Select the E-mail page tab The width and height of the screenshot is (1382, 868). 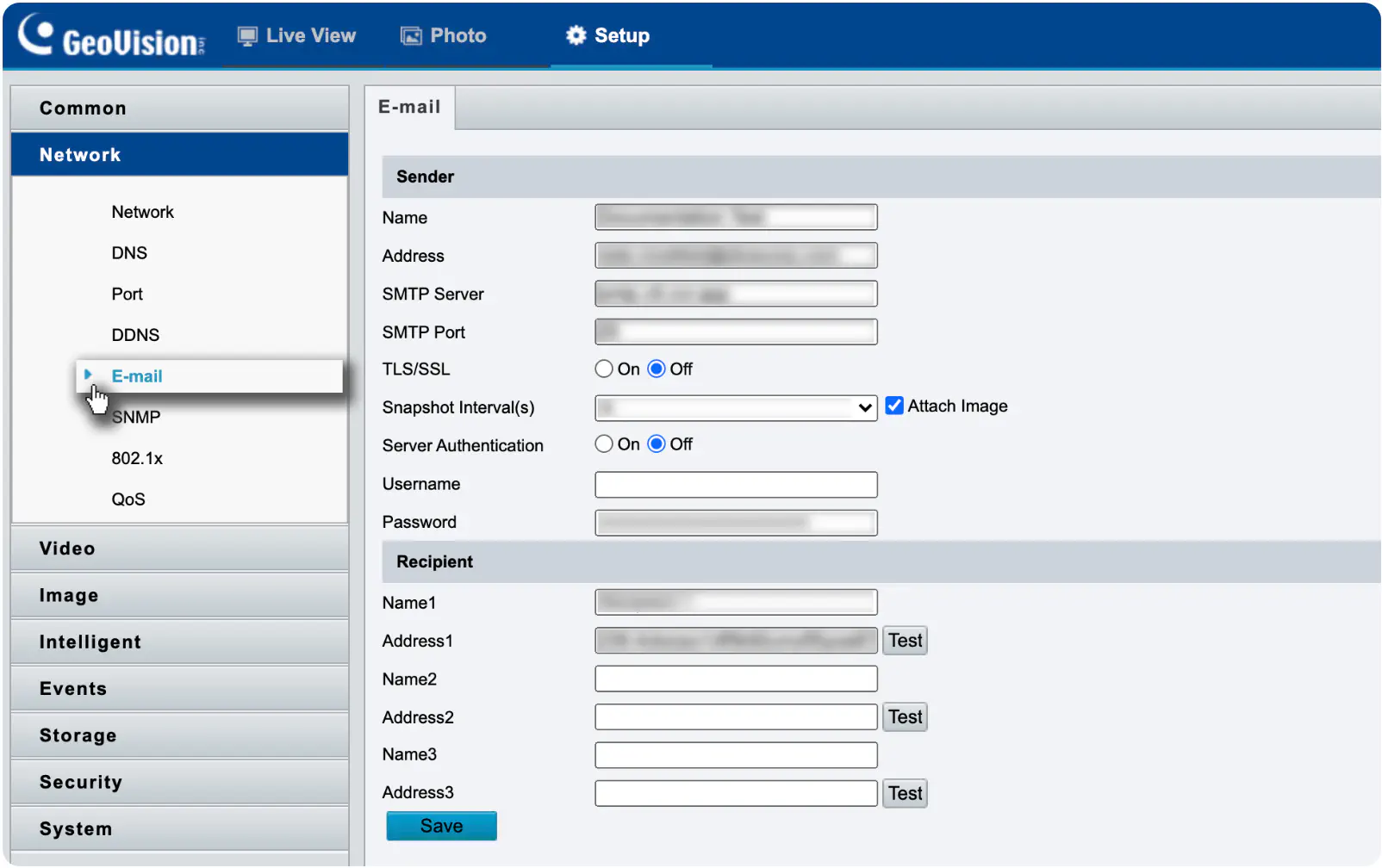pos(409,107)
